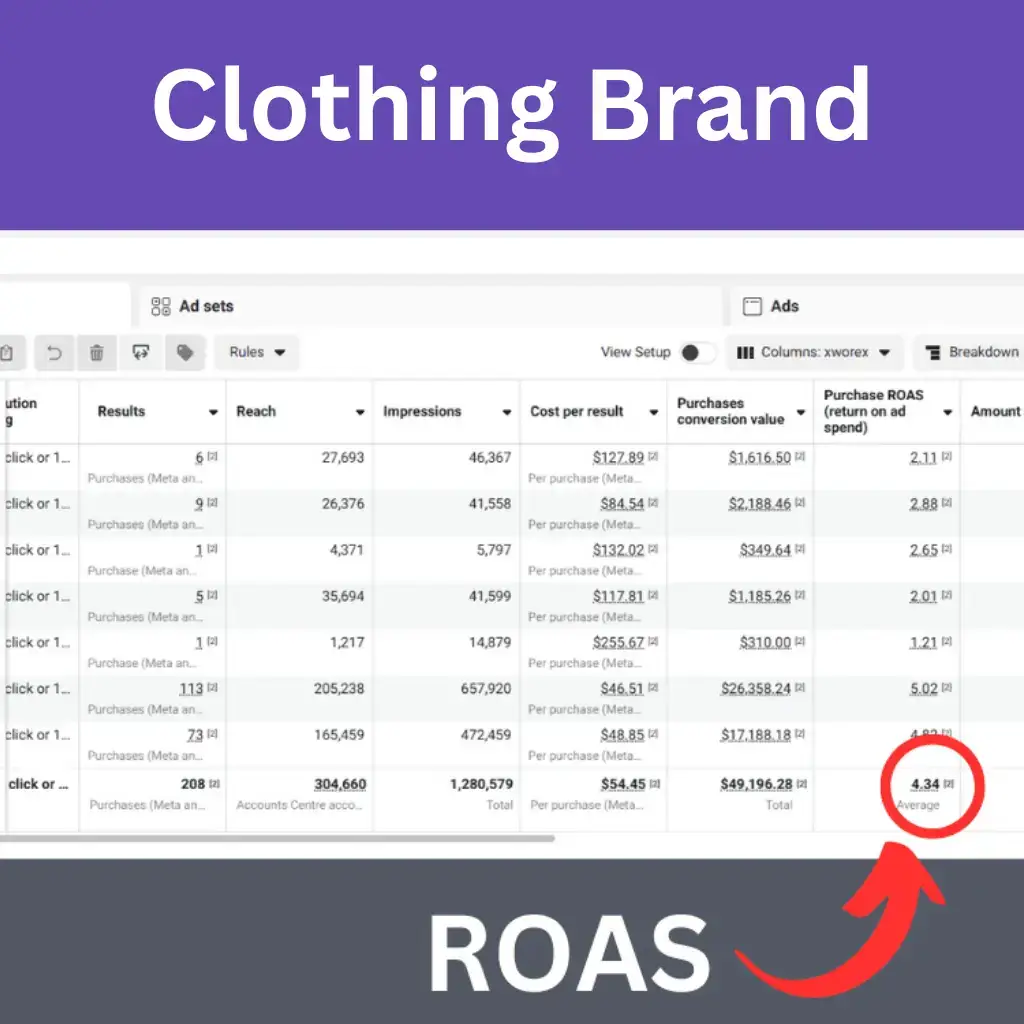Click conversion value $1,185.26
Viewport: 1024px width, 1024px height.
pyautogui.click(x=760, y=596)
